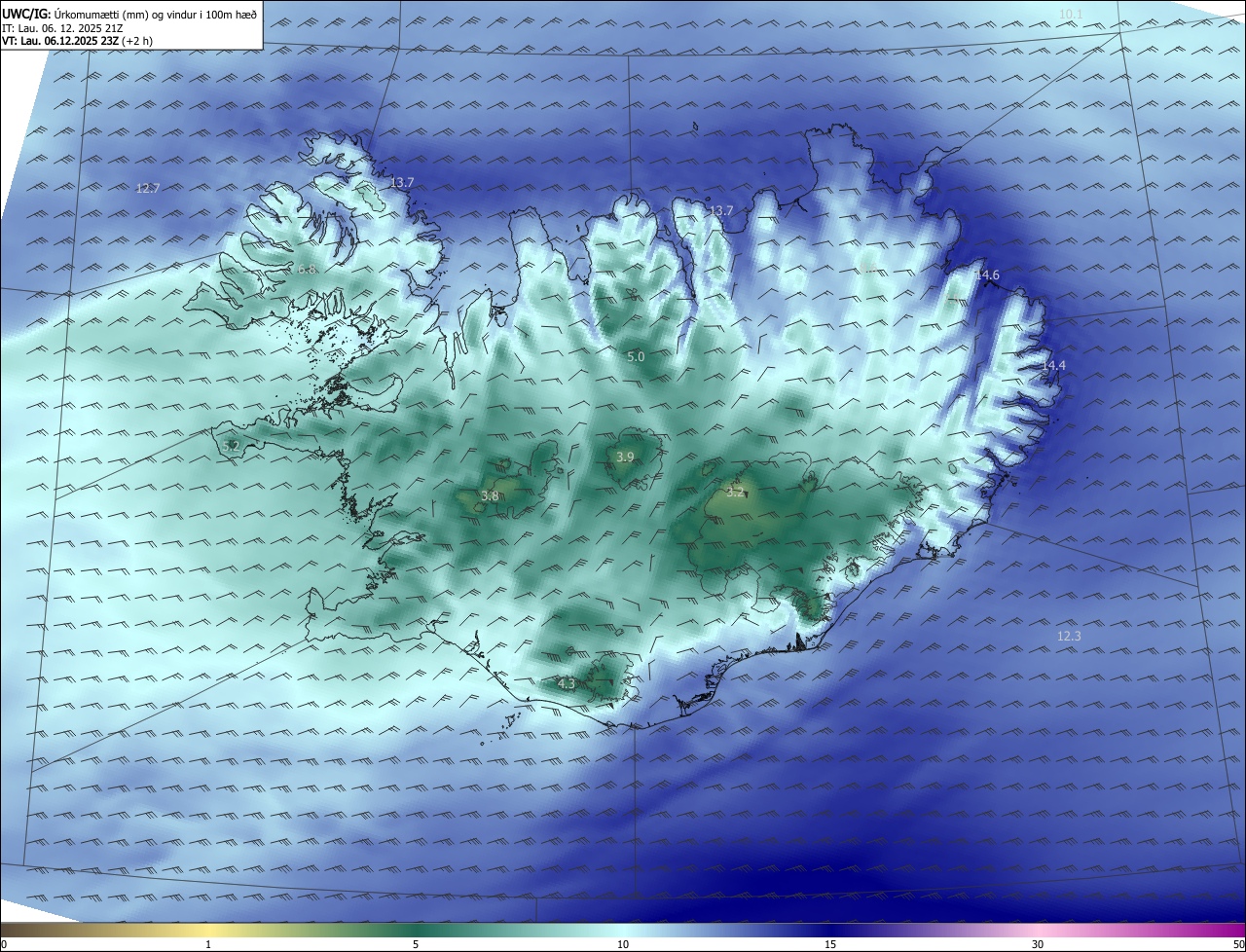
Task: Click the 6.8 value label in the Westfjords
Action: point(307,270)
